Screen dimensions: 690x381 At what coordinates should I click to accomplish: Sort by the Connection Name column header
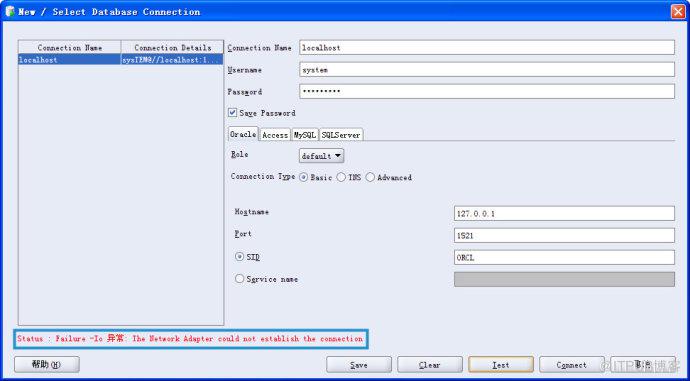tap(70, 47)
